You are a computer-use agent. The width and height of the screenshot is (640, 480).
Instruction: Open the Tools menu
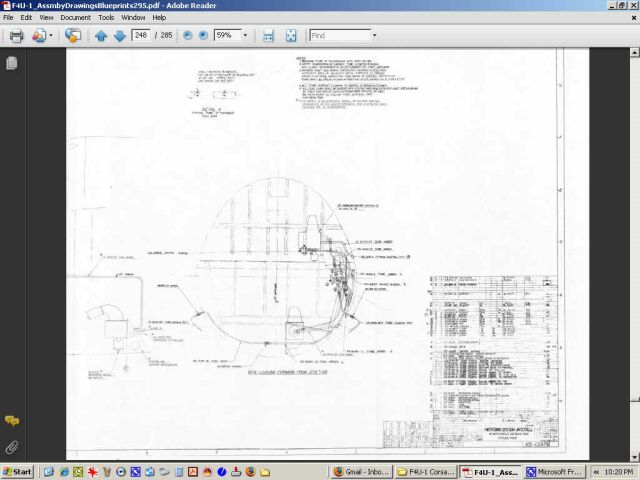click(106, 18)
